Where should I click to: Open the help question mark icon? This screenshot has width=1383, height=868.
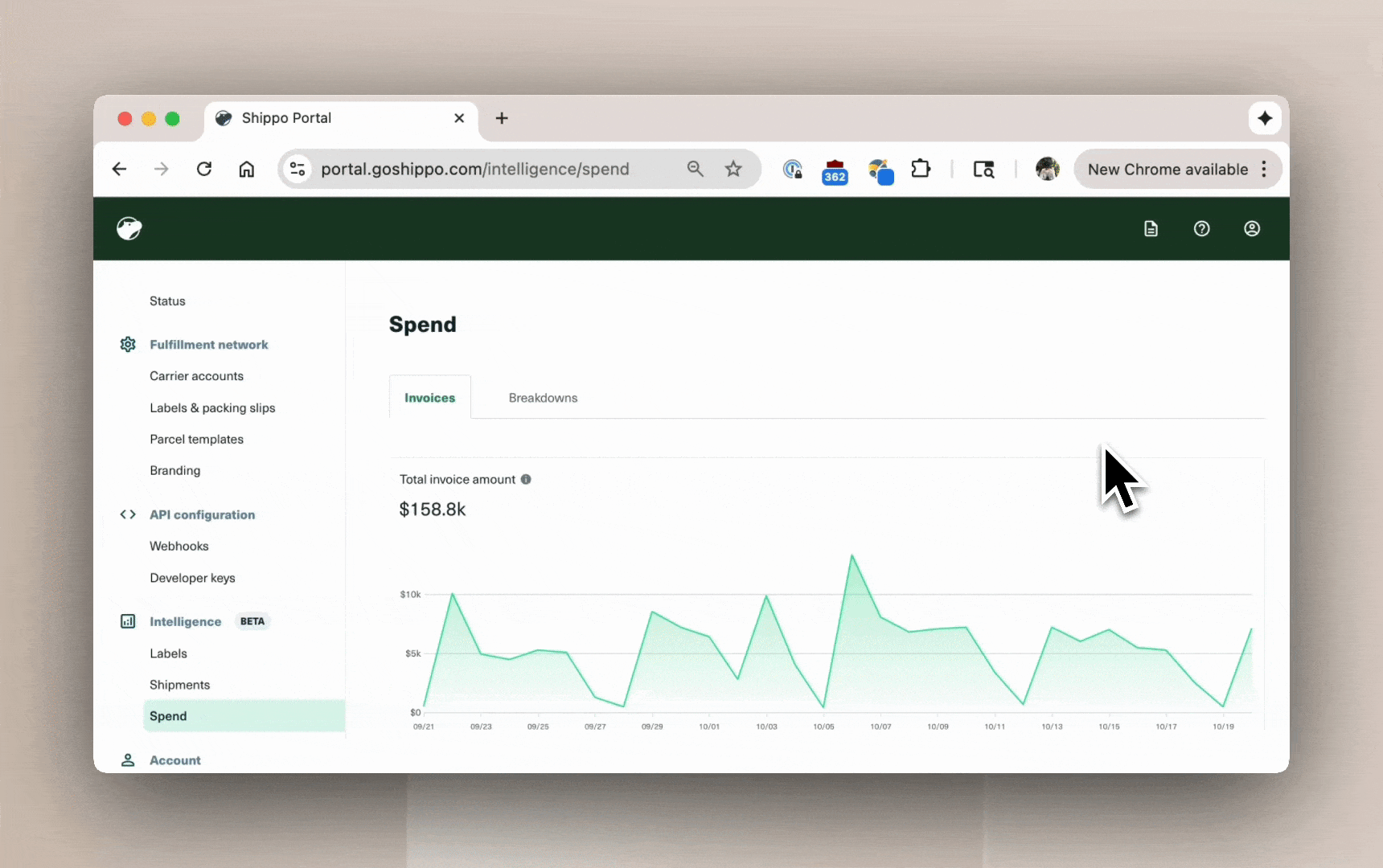[1201, 229]
